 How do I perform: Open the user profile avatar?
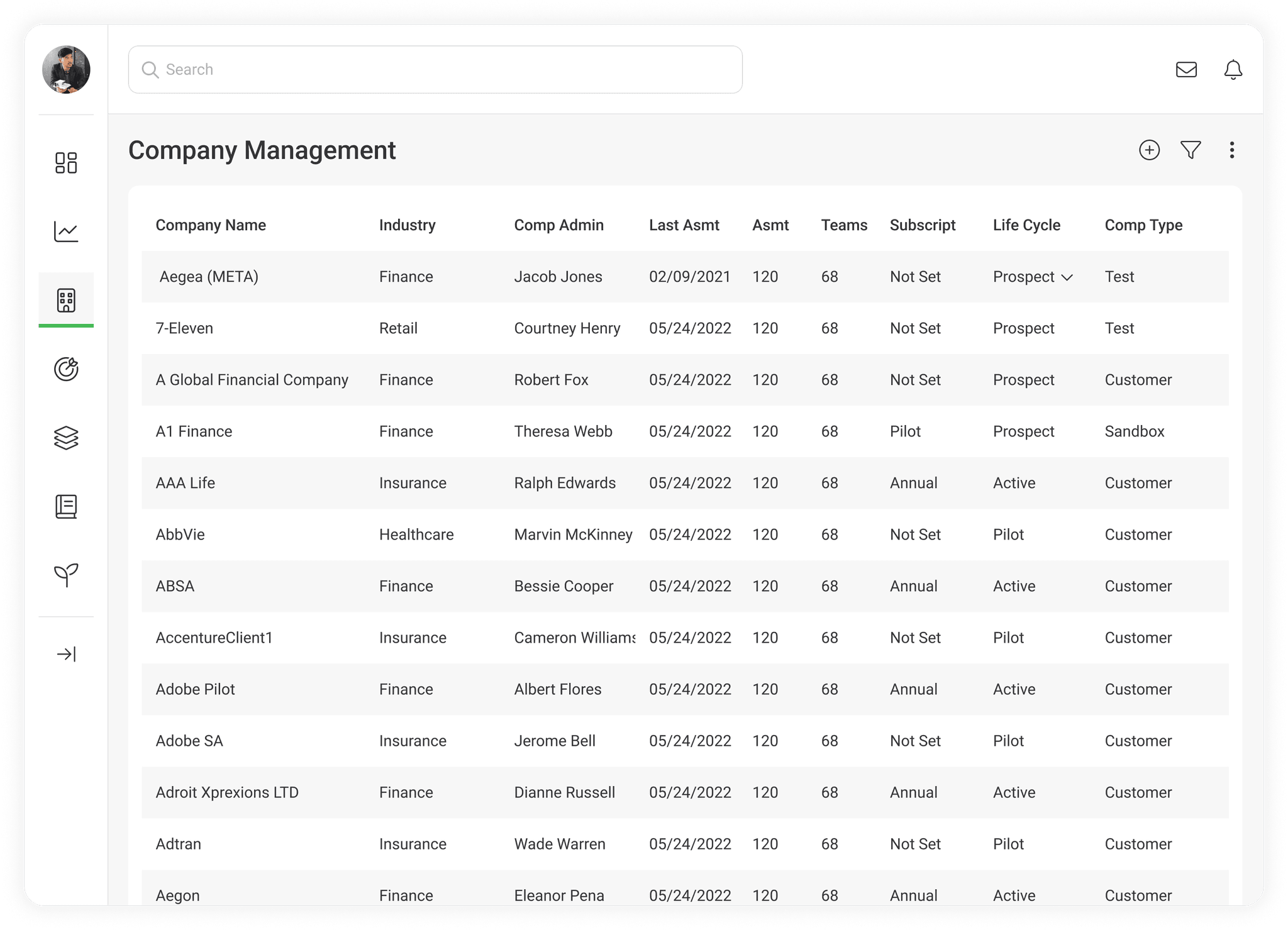click(x=66, y=69)
